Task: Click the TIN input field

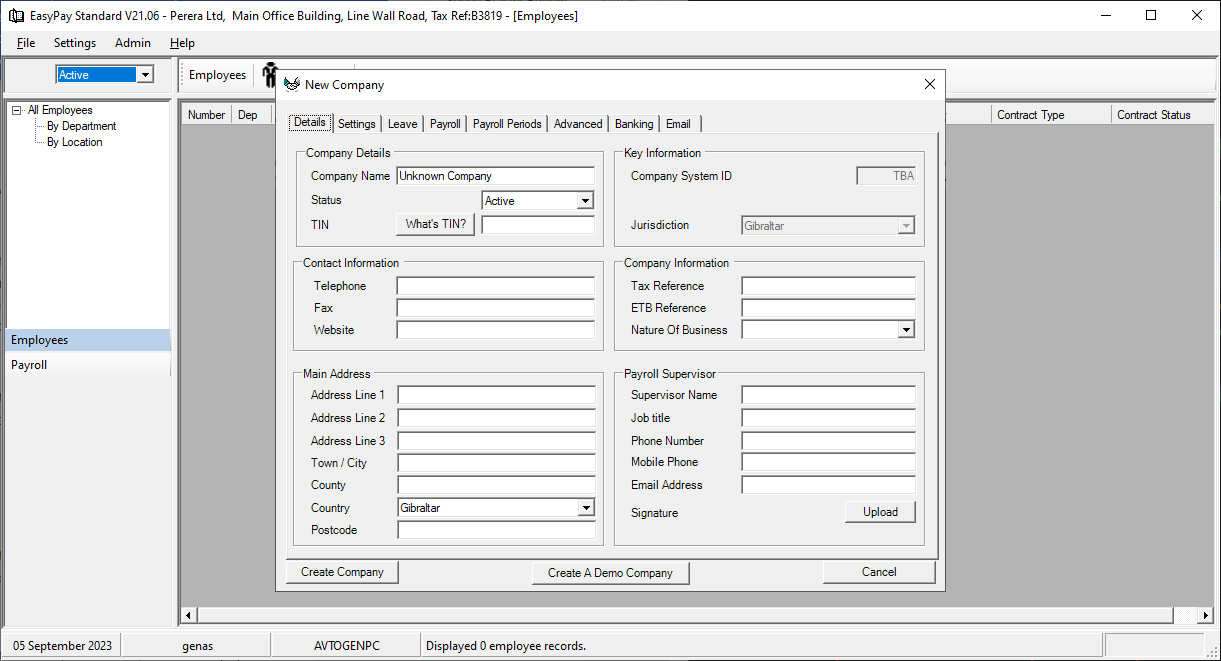Action: (x=538, y=225)
